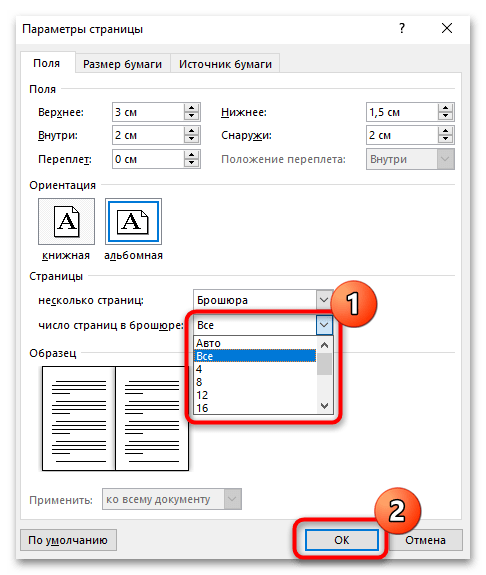Select the portrait orientation icon (книжная)

(66, 221)
